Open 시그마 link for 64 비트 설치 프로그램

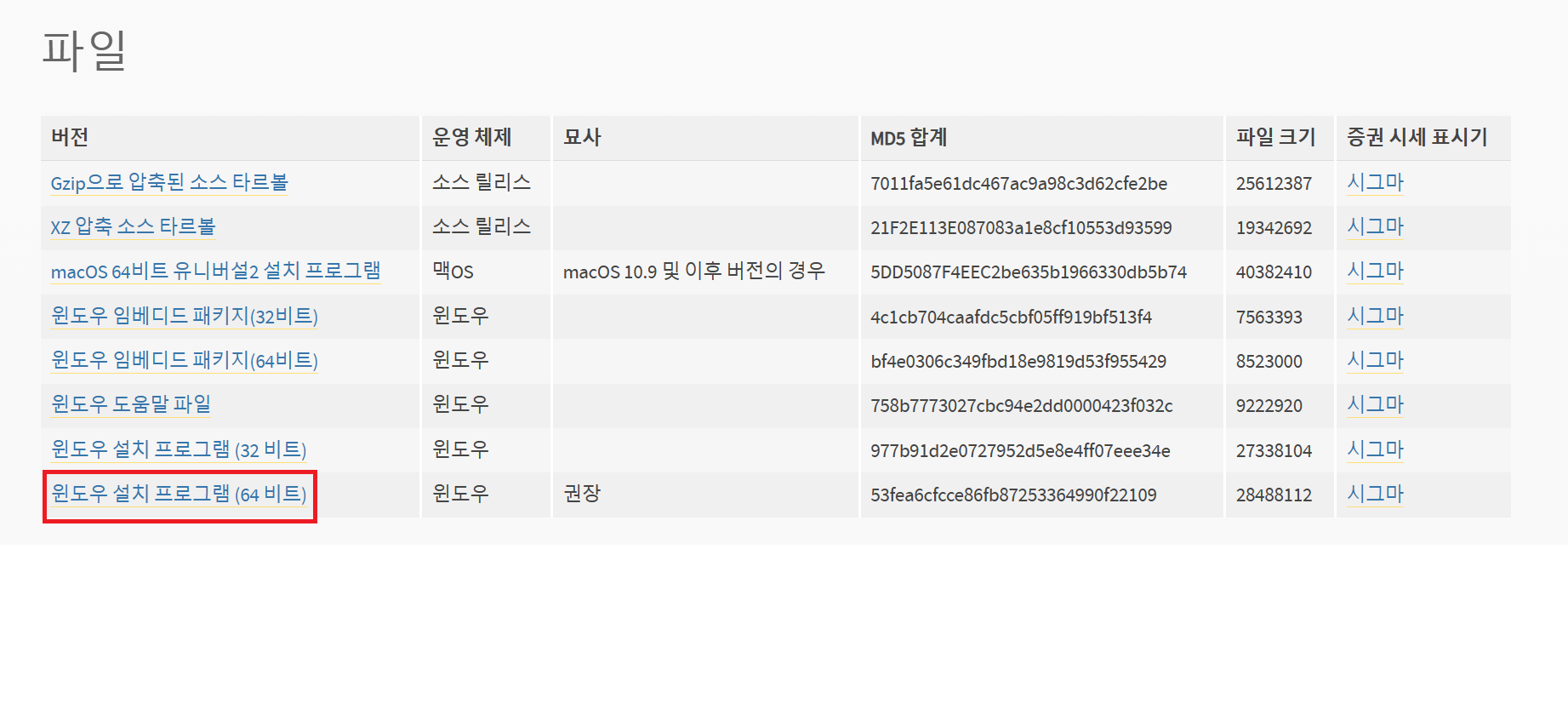tap(1375, 494)
